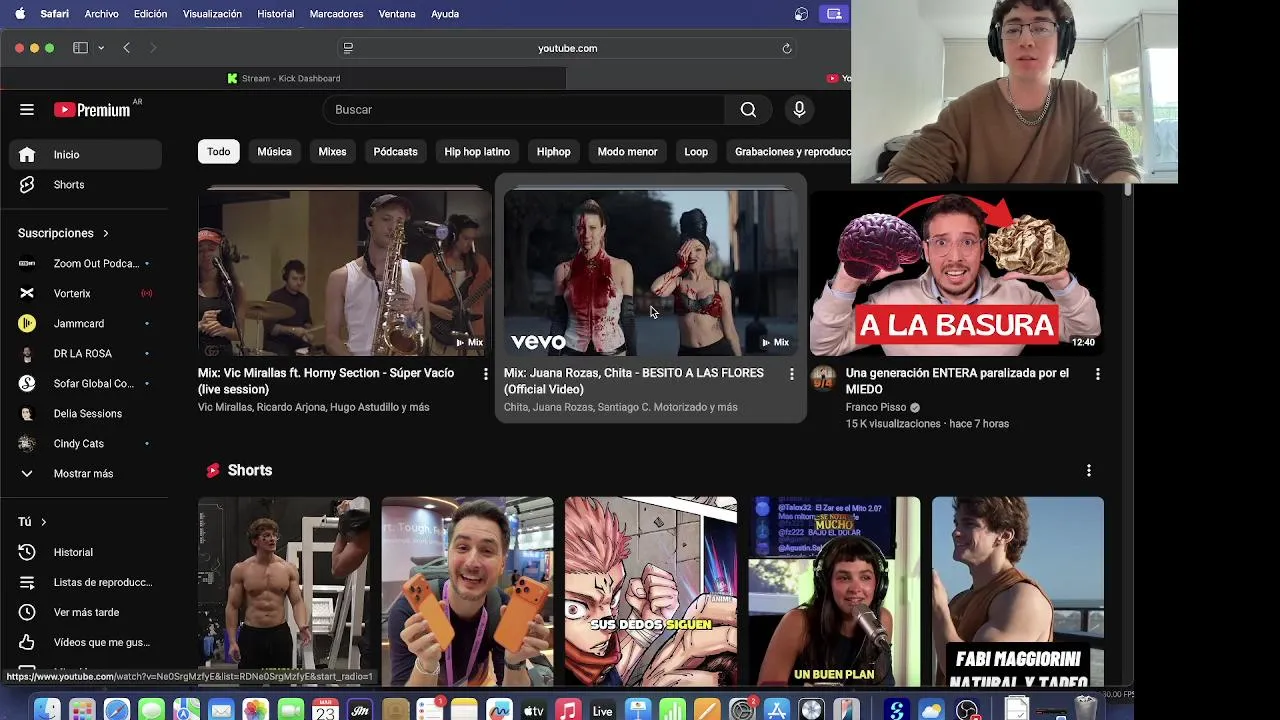Screen dimensions: 1280x720
Task: Open Delia Sessions subscription channel
Action: tap(85, 413)
